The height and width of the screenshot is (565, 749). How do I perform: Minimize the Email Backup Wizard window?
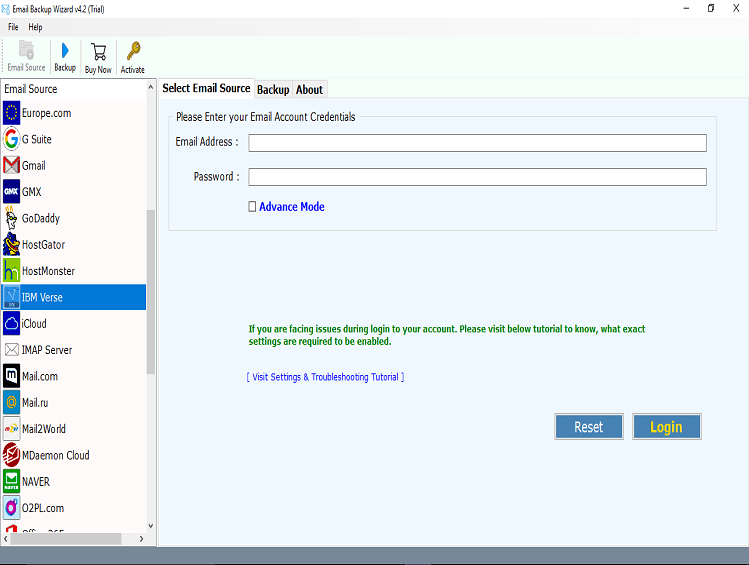pyautogui.click(x=686, y=9)
